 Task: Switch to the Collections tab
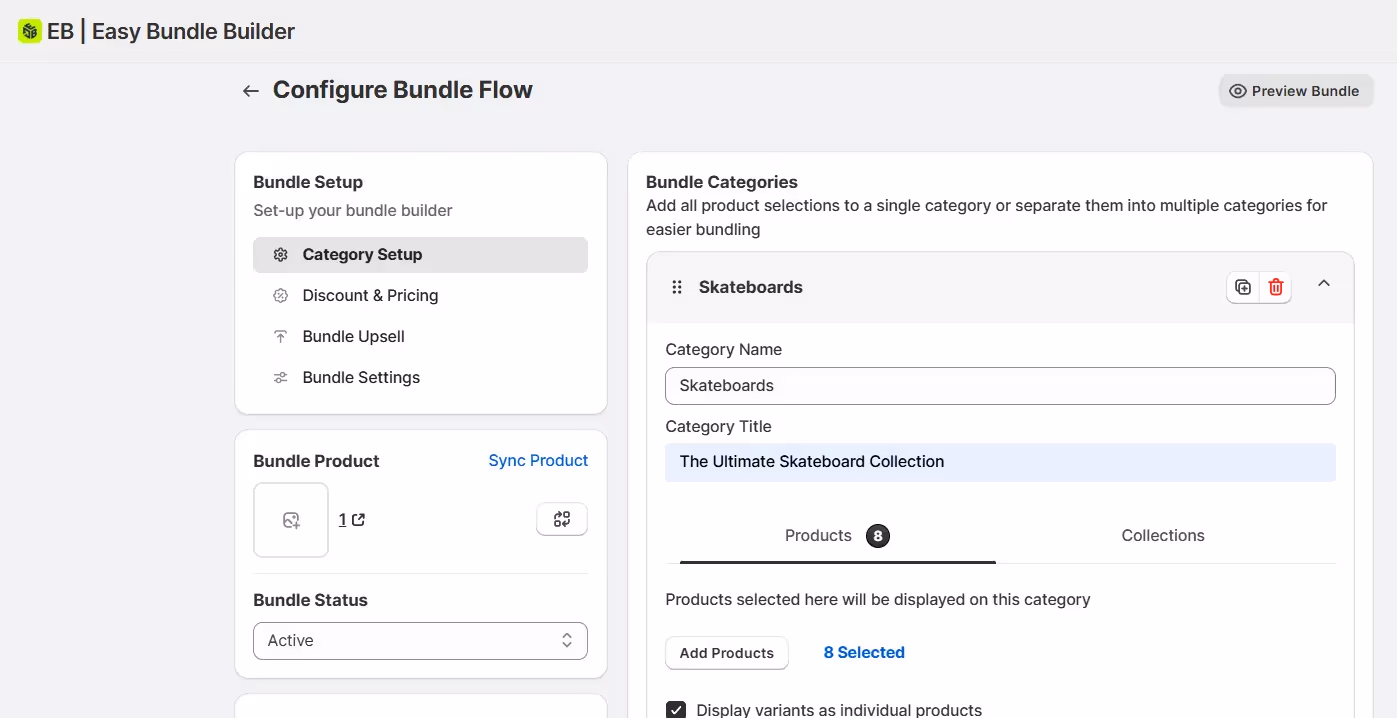click(x=1163, y=535)
